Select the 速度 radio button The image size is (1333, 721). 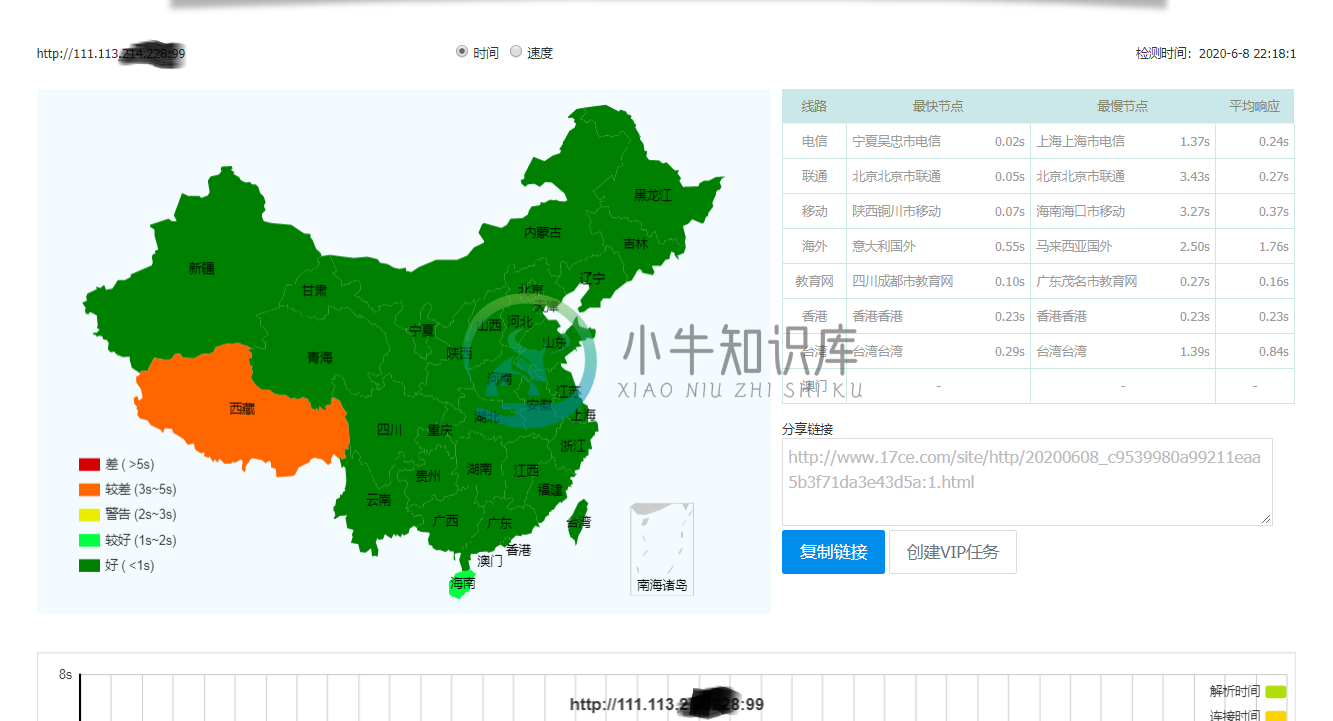(516, 52)
